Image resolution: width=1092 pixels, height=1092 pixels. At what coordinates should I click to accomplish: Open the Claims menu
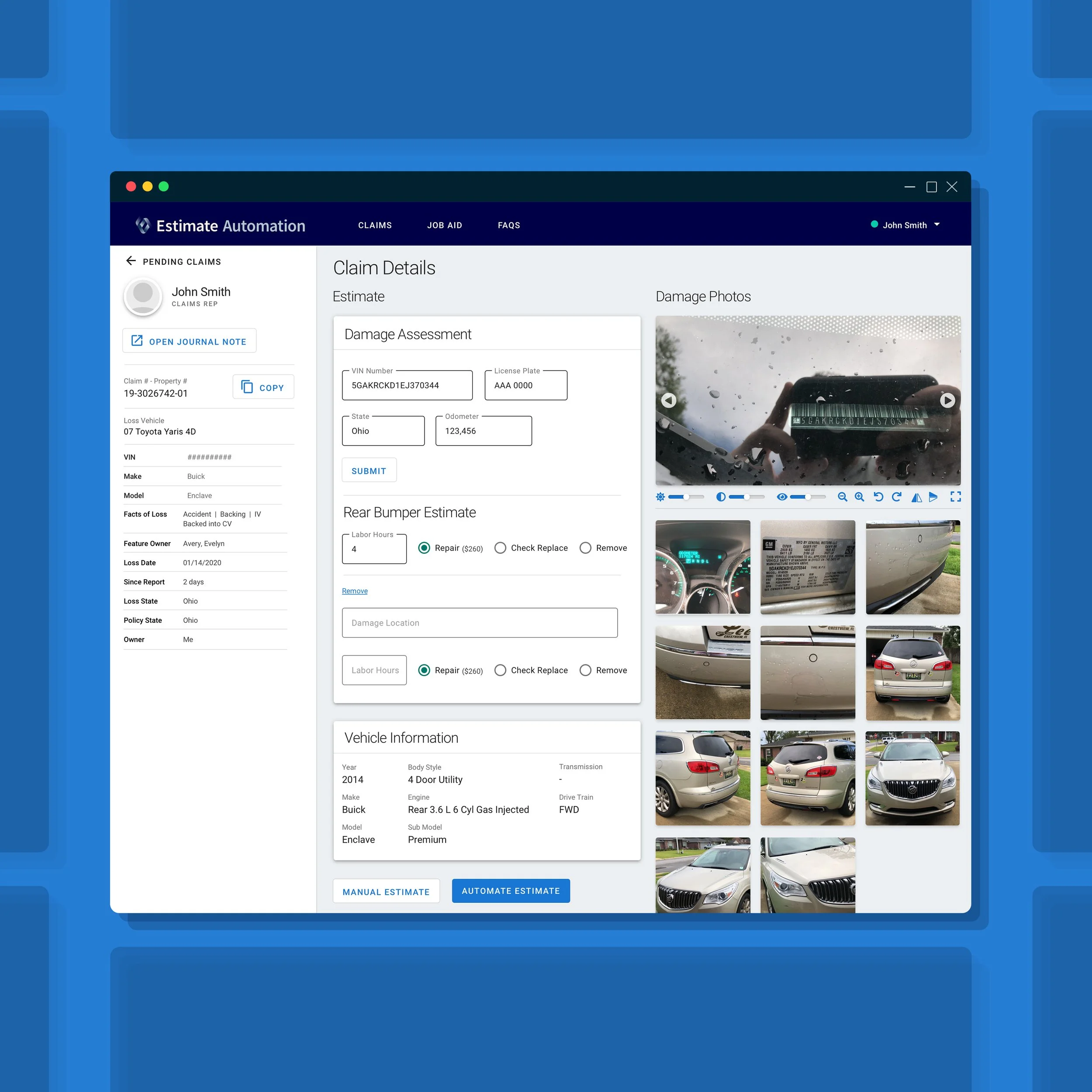[375, 225]
